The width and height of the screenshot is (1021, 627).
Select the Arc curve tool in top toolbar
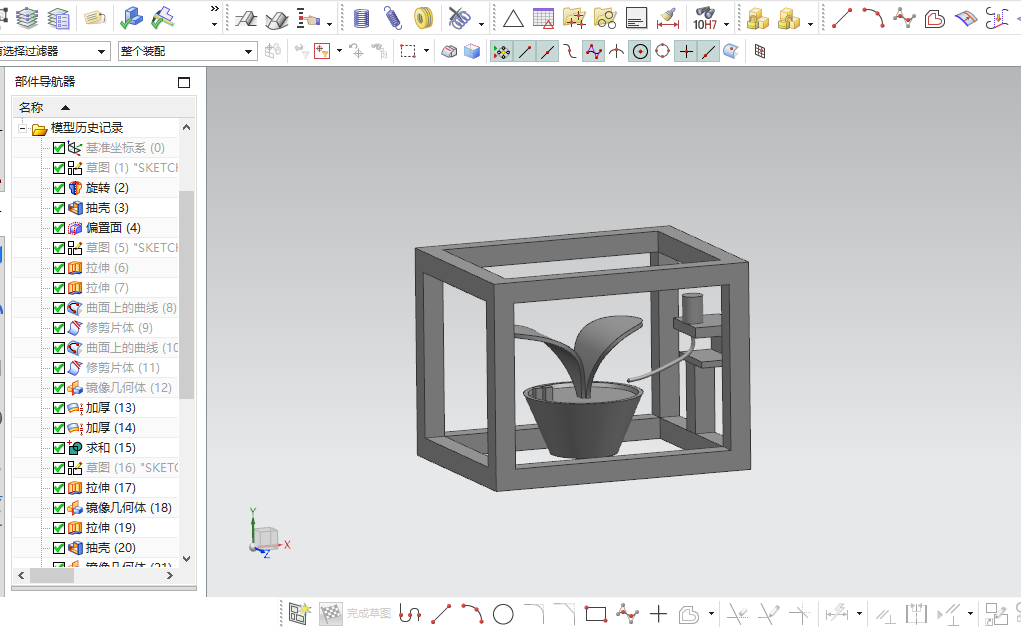point(873,18)
